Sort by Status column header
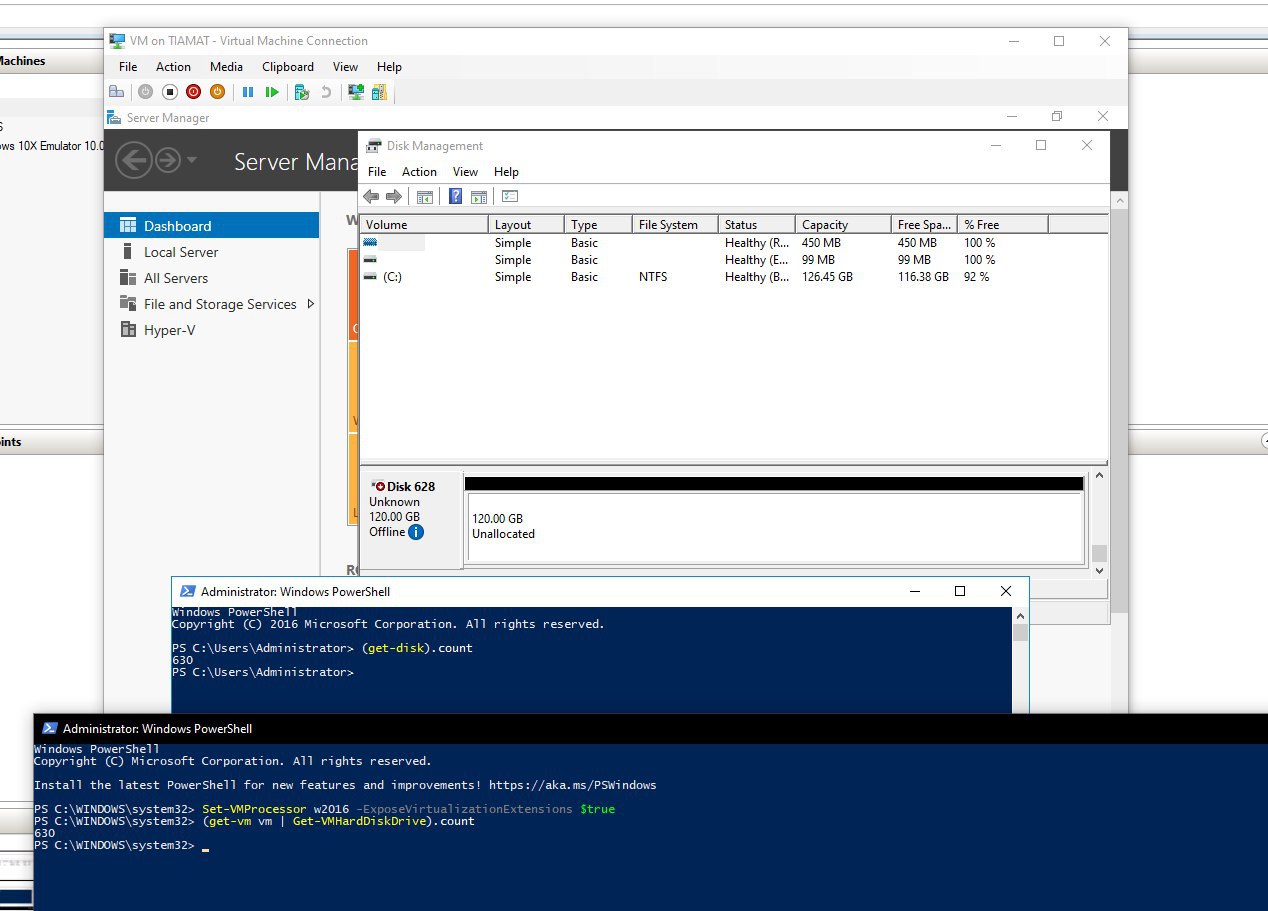 757,225
